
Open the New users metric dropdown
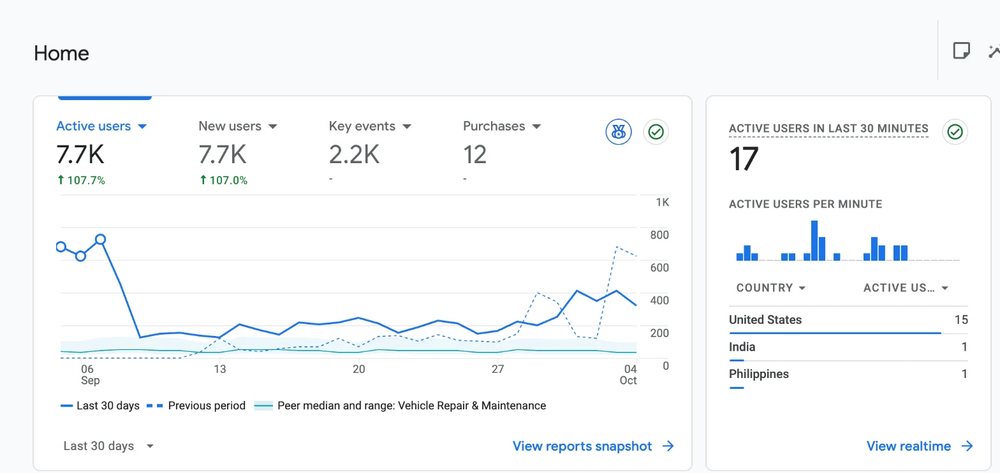[x=237, y=126]
